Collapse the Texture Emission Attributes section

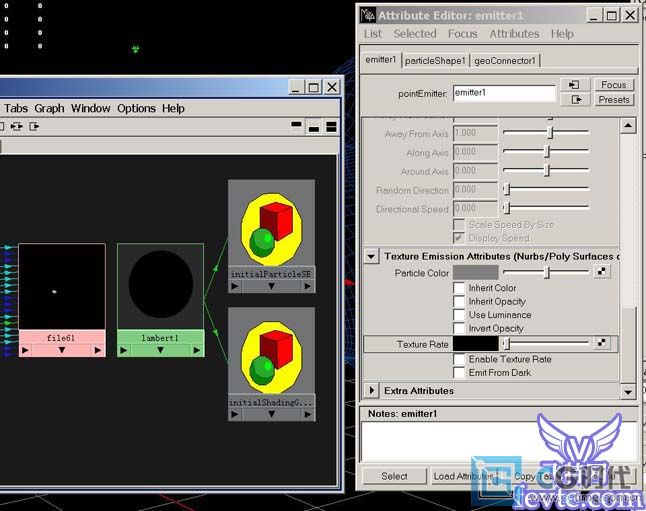pyautogui.click(x=371, y=256)
